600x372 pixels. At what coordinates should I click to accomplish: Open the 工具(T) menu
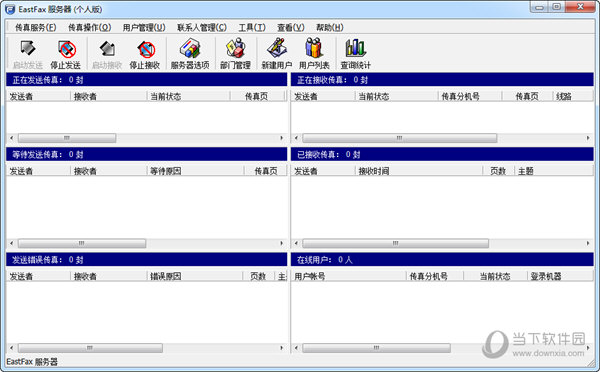pos(252,27)
